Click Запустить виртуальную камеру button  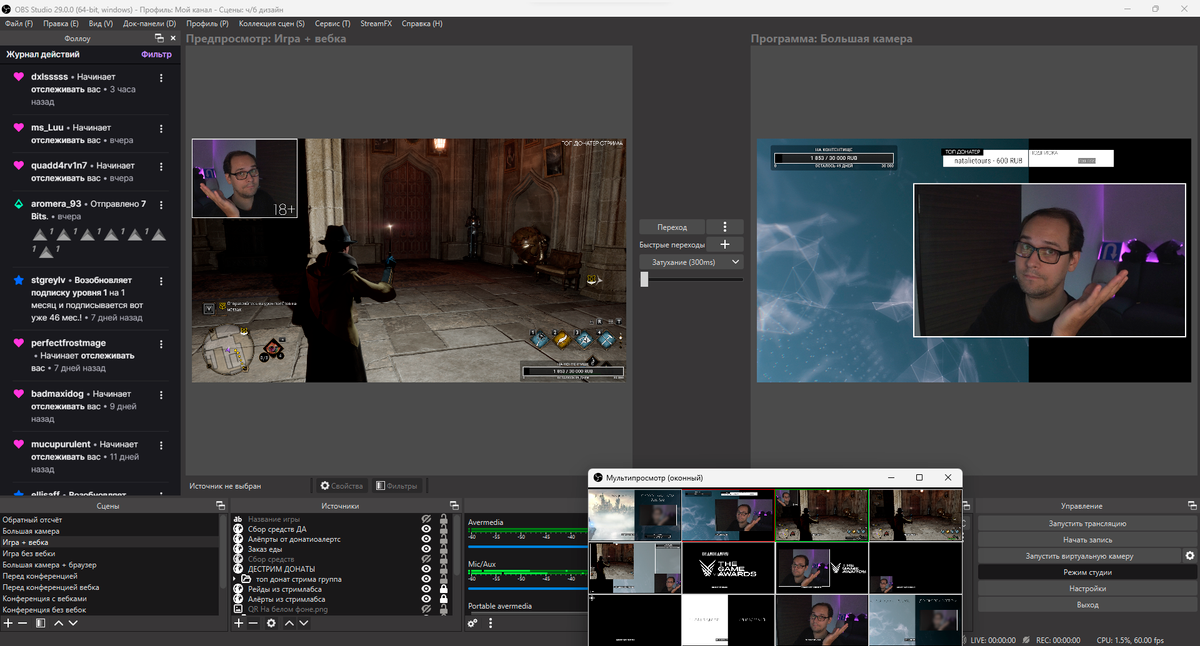pos(1079,555)
